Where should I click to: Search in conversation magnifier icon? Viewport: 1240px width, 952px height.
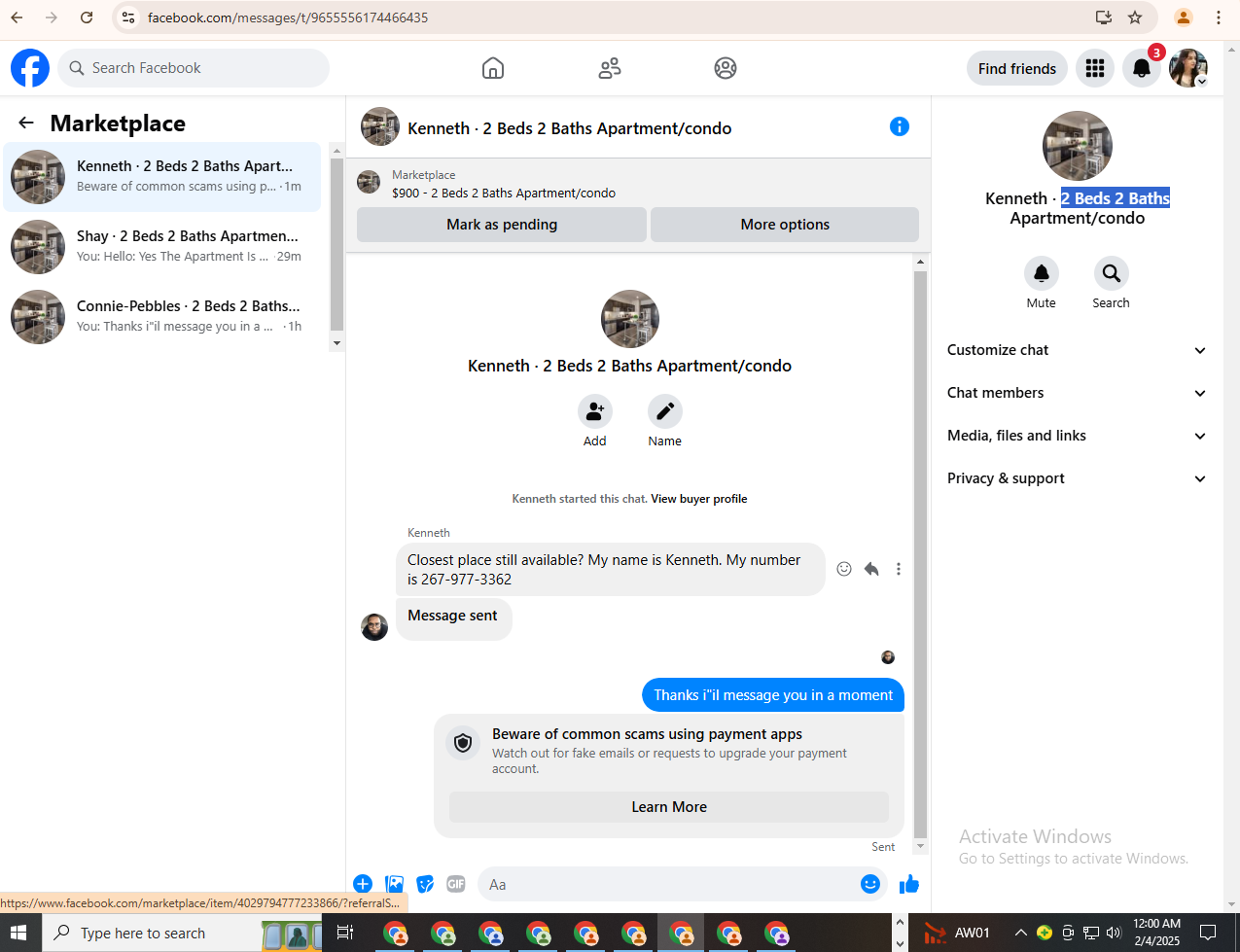1112,273
